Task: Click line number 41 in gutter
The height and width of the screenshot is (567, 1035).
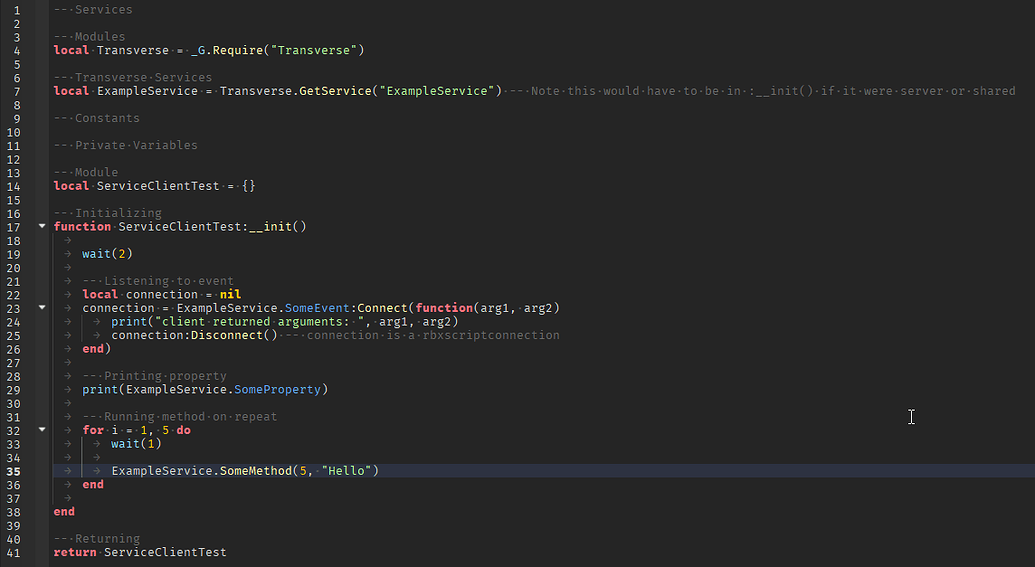Action: point(14,553)
